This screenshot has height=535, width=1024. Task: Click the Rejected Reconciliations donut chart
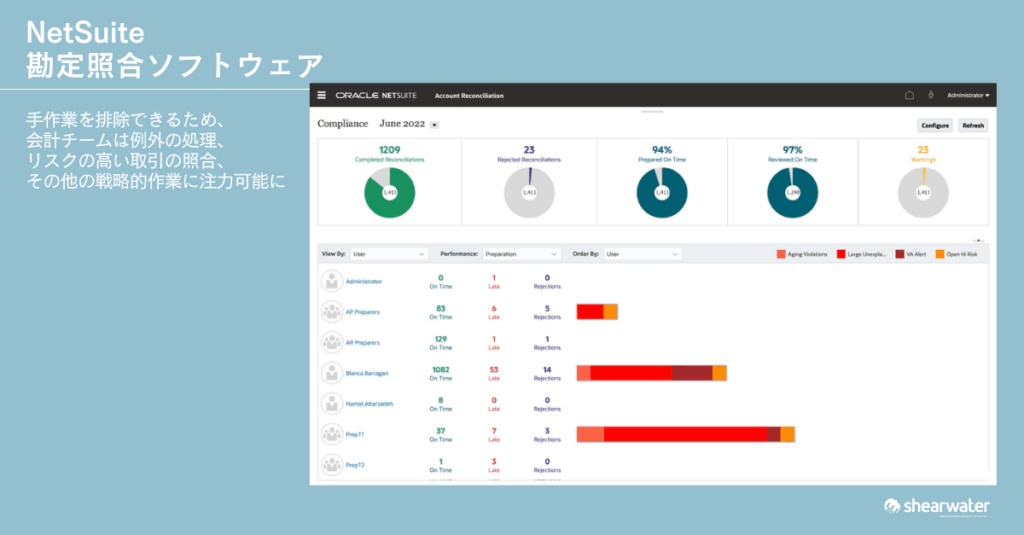[x=529, y=193]
